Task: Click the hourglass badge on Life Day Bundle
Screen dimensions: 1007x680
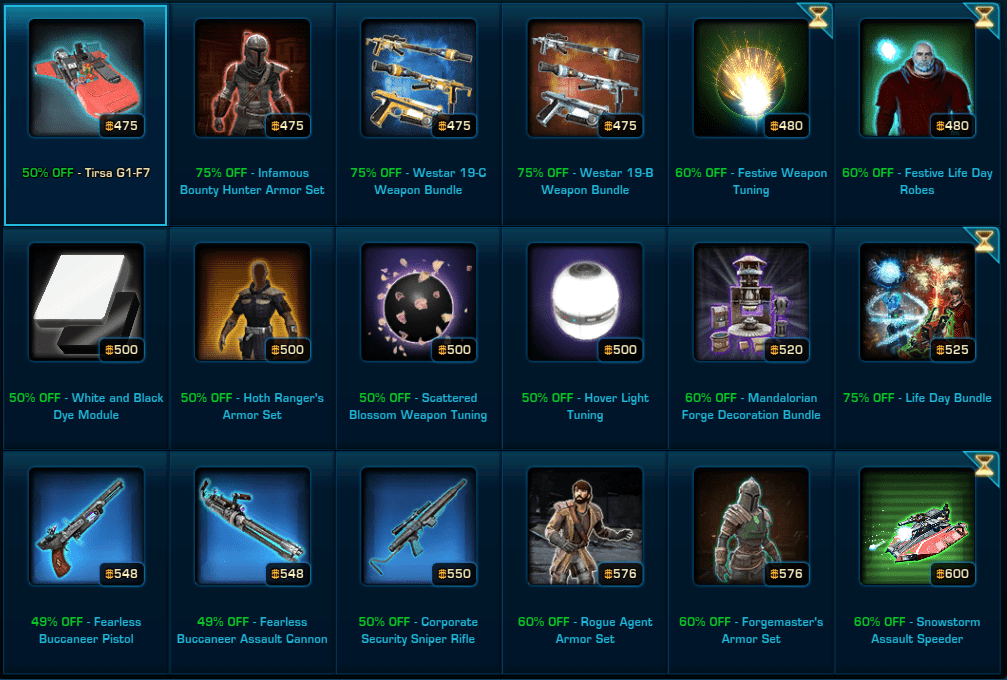Action: (985, 242)
